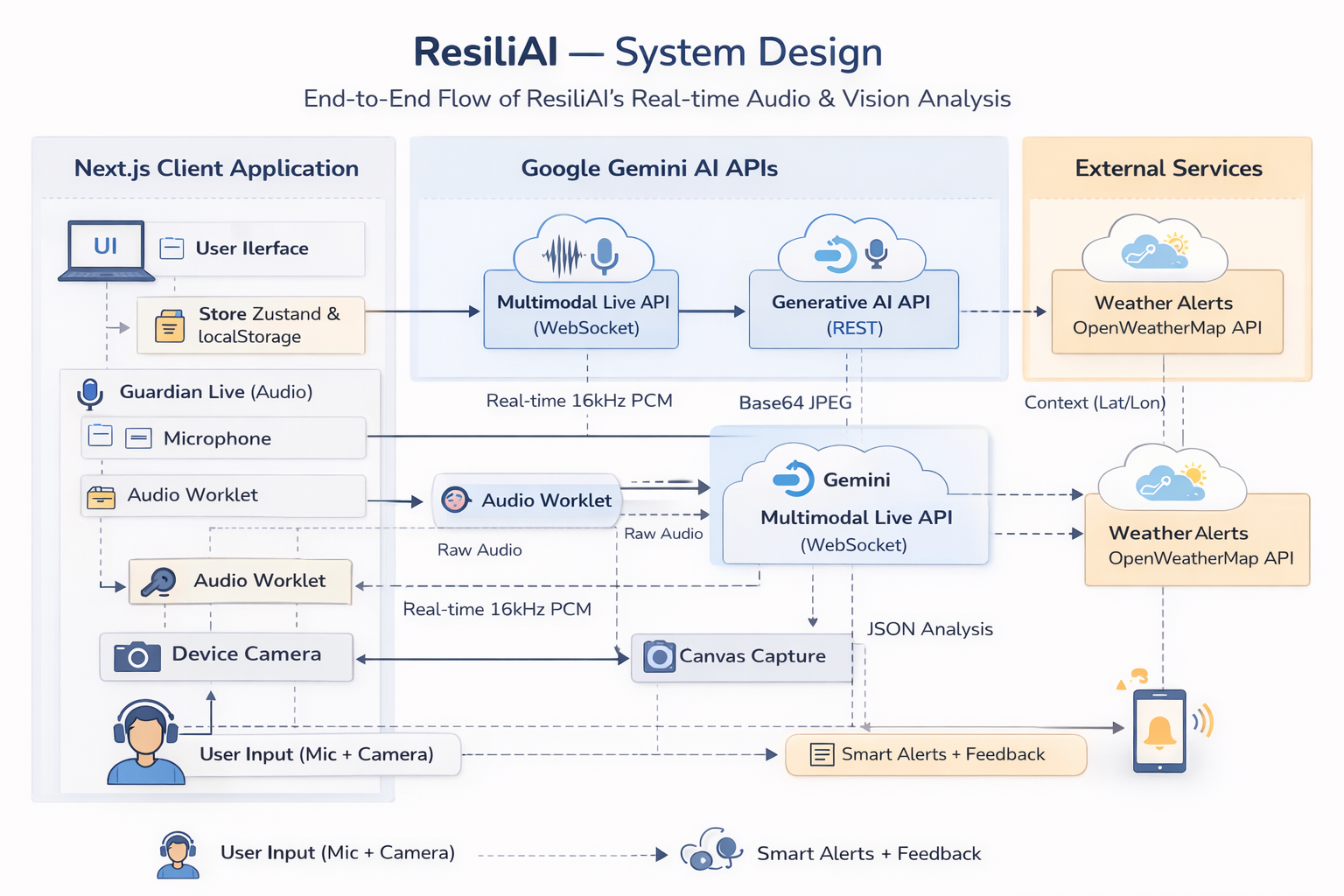Click the JSON Analysis label
Image resolution: width=1344 pixels, height=896 pixels.
[929, 629]
